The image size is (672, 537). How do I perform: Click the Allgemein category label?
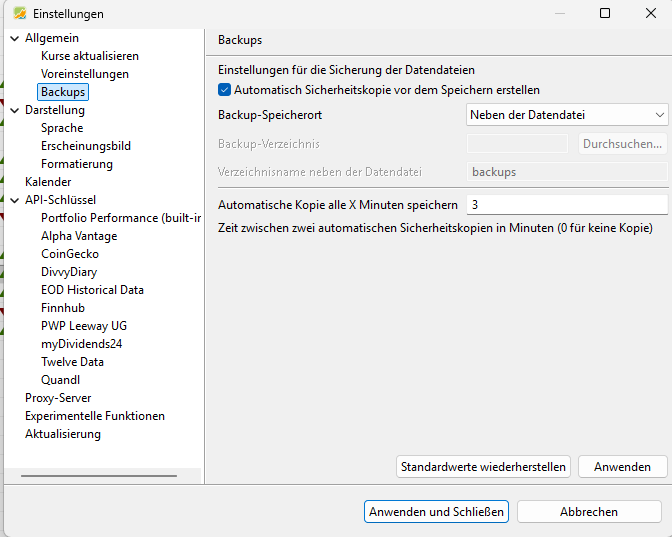(x=52, y=38)
